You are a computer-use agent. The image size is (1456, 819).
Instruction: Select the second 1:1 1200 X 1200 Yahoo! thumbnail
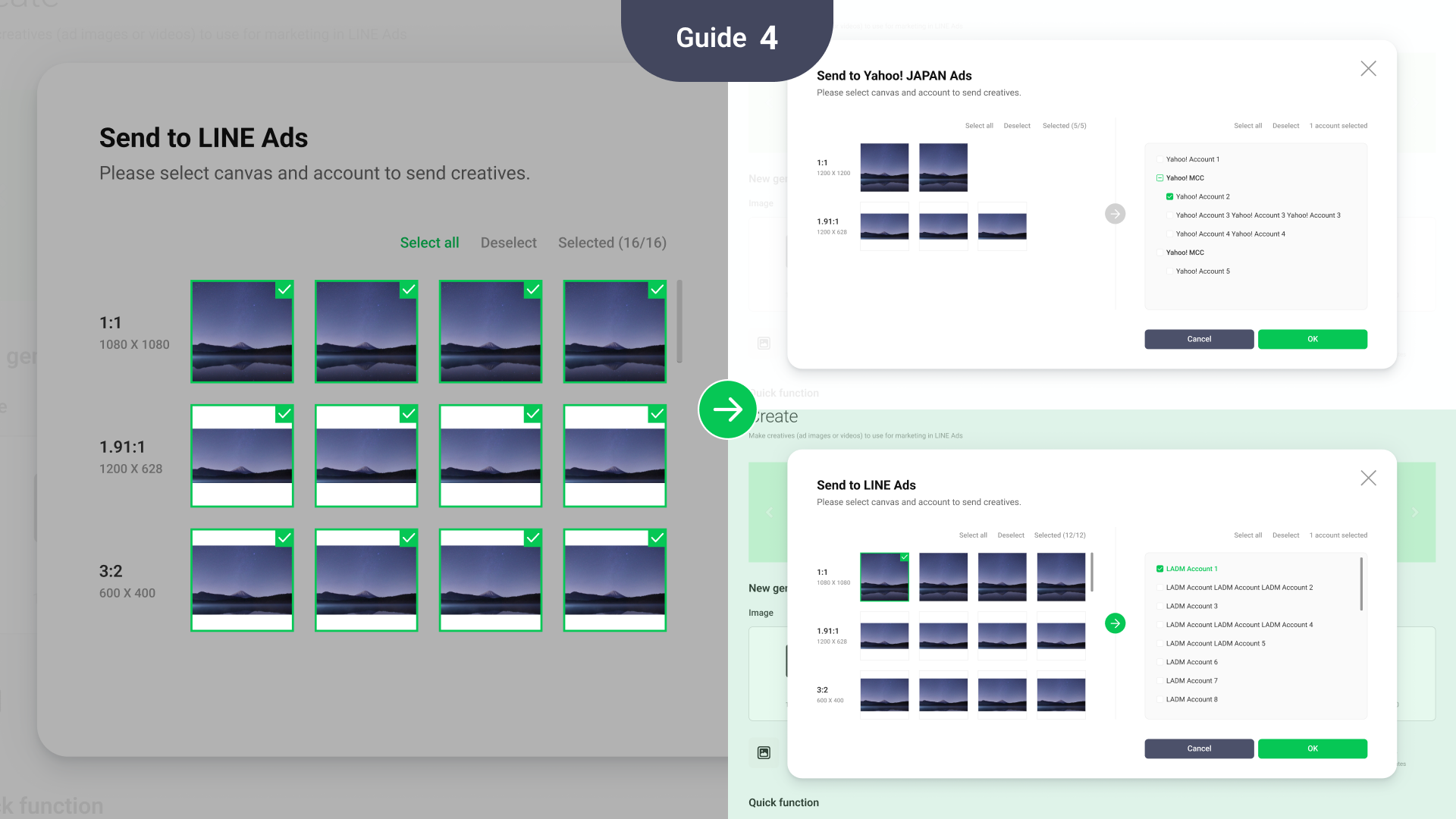(943, 168)
